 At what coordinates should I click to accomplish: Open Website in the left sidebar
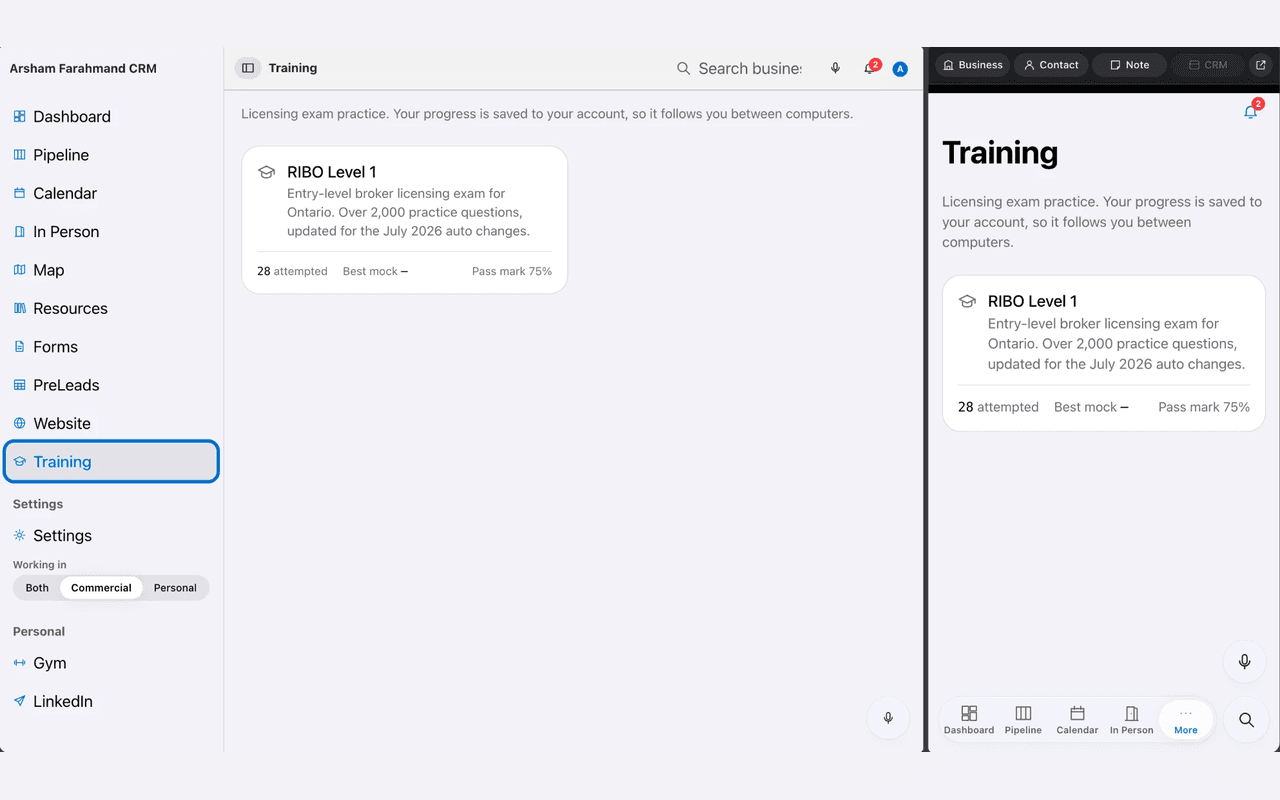(111, 423)
